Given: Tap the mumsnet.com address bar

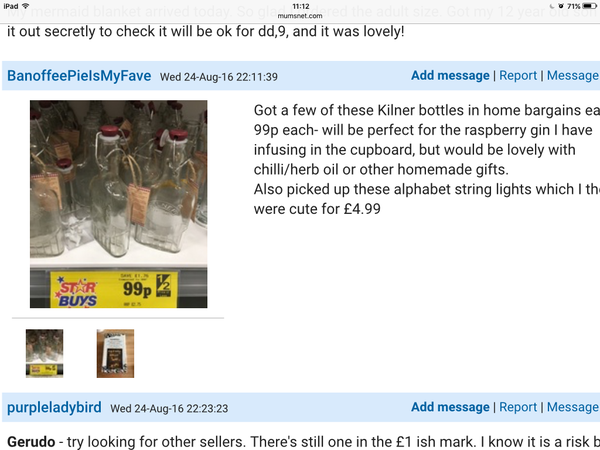Looking at the screenshot, I should [x=300, y=16].
